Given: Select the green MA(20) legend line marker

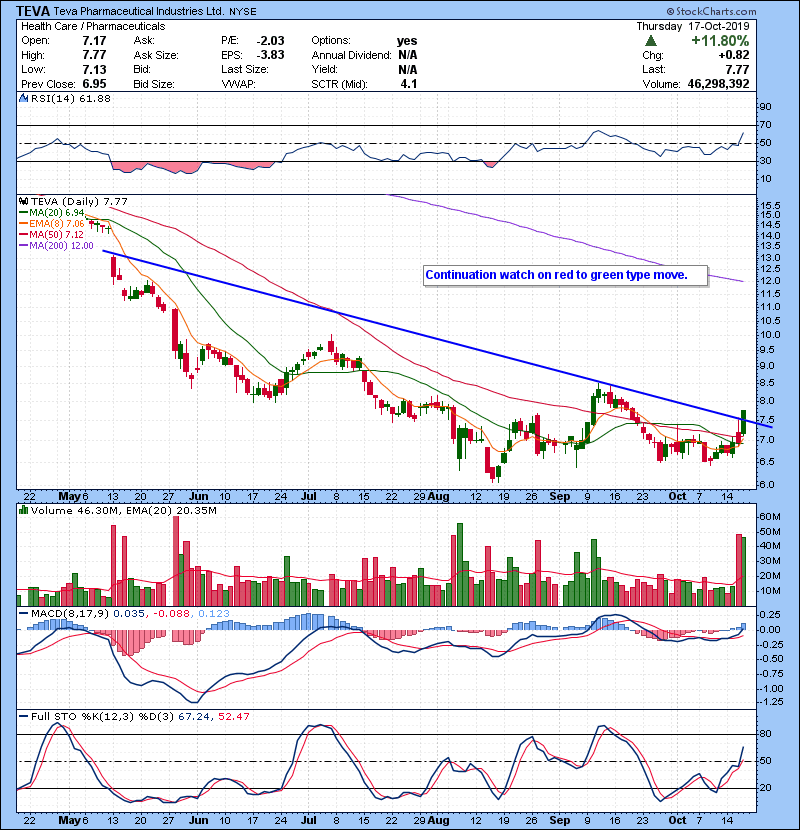Looking at the screenshot, I should (x=24, y=213).
